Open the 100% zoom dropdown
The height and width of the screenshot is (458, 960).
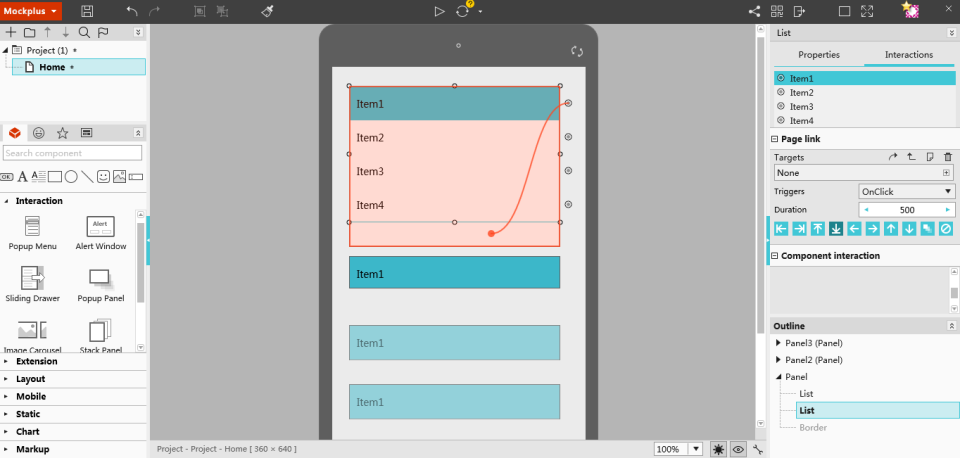tap(696, 449)
